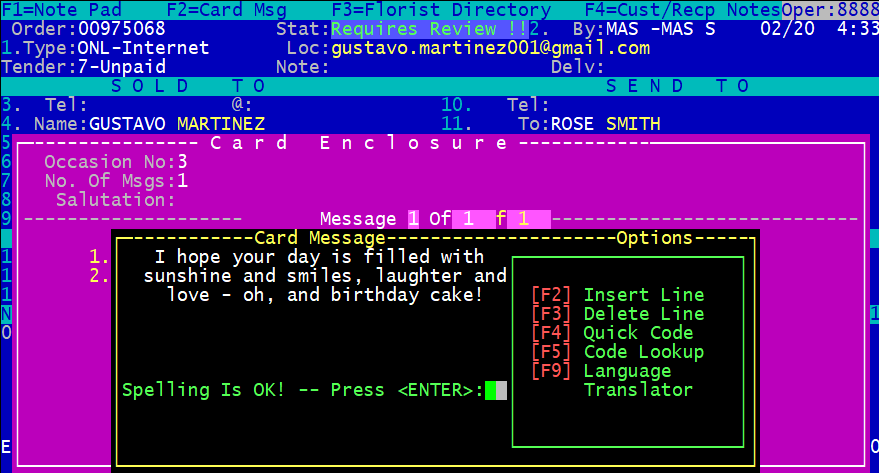This screenshot has width=879, height=473.
Task: Click the green cursor after Press ENTER
Action: (496, 390)
